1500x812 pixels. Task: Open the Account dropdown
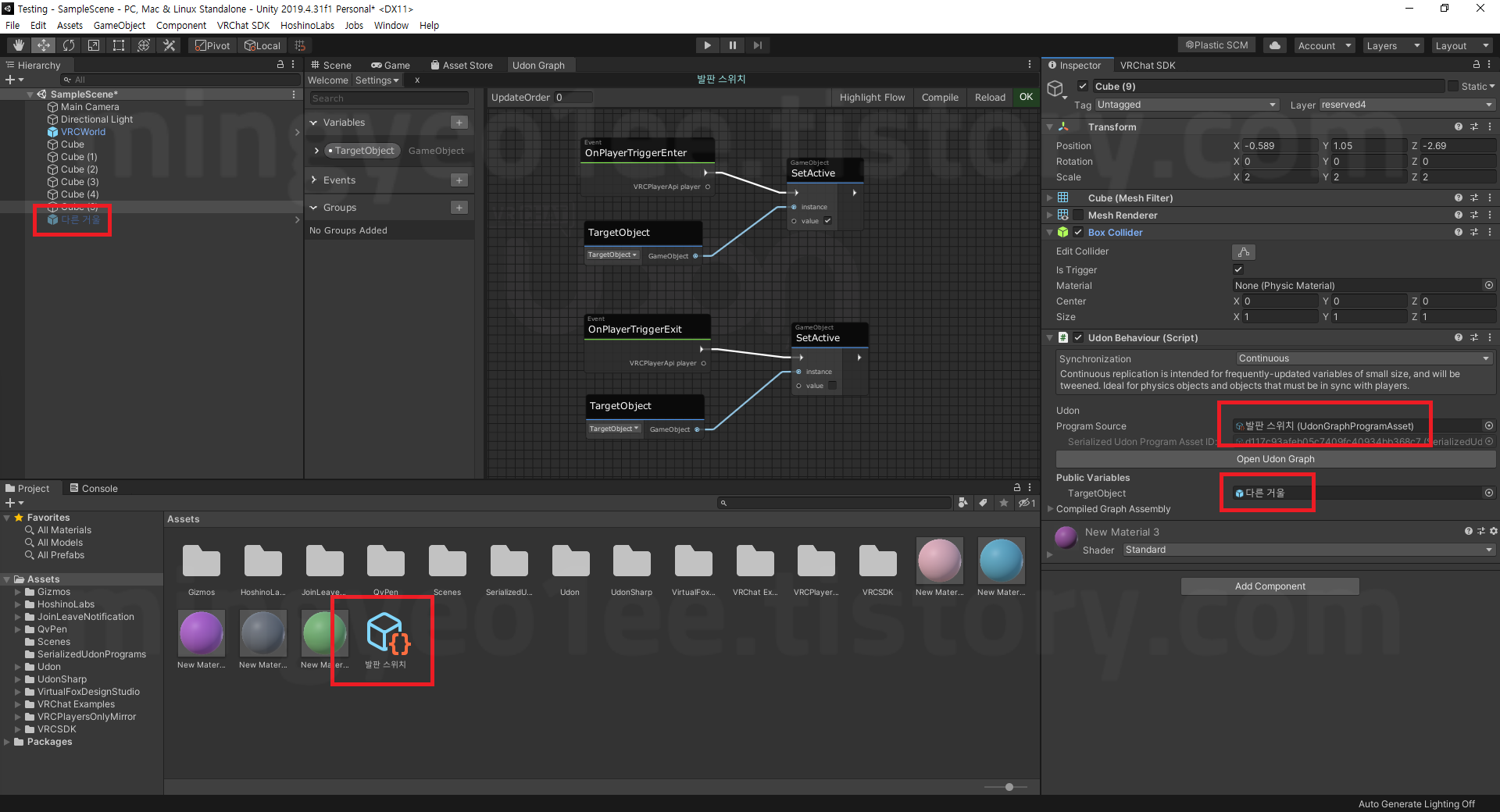point(1324,45)
